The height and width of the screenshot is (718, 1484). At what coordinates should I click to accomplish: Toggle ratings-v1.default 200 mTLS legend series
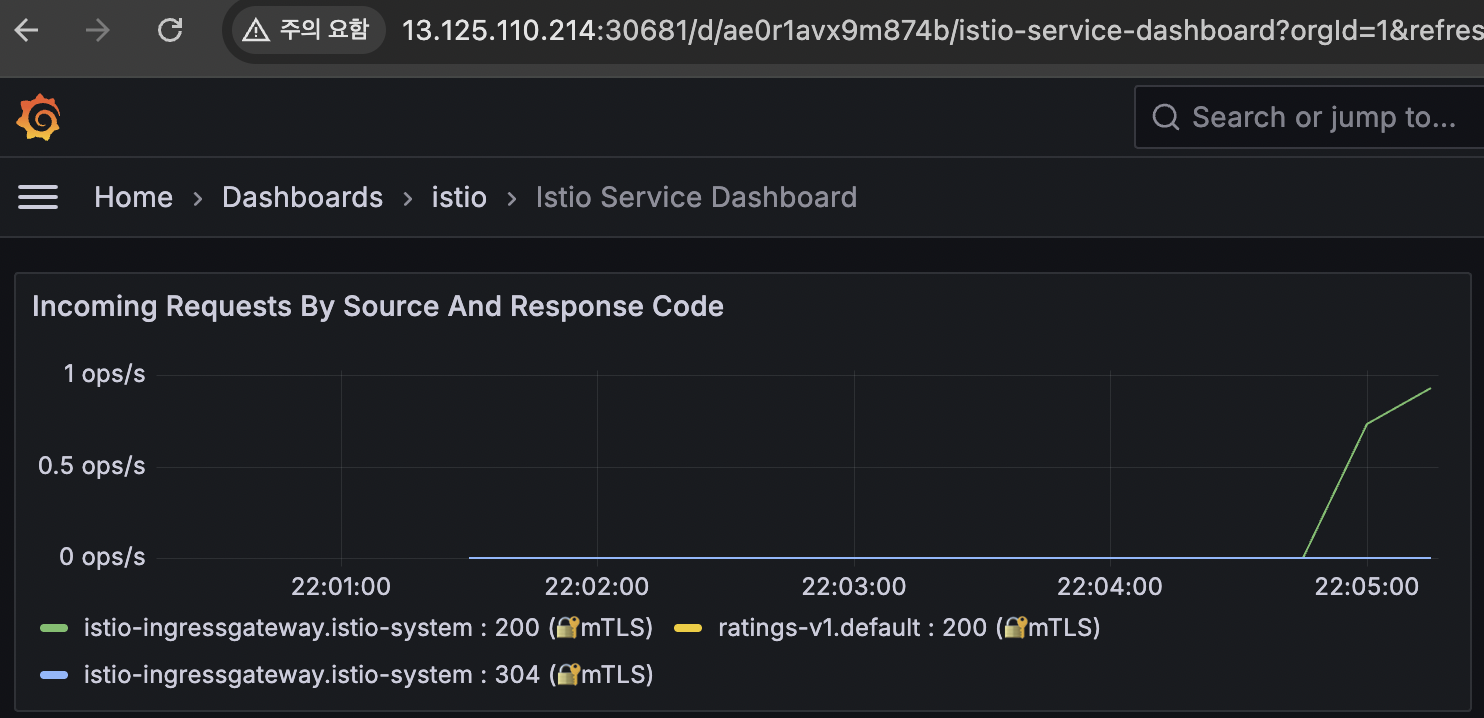(909, 628)
